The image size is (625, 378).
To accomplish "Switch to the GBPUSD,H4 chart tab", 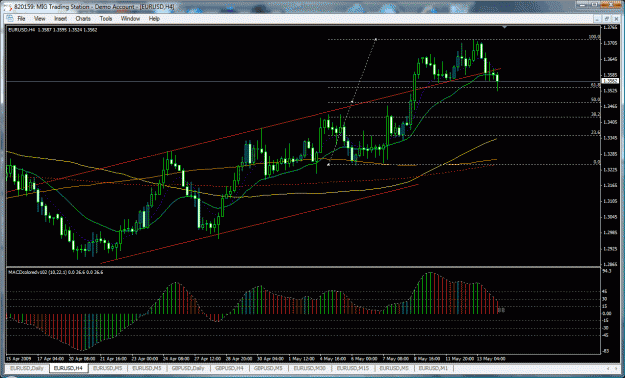I will point(230,368).
